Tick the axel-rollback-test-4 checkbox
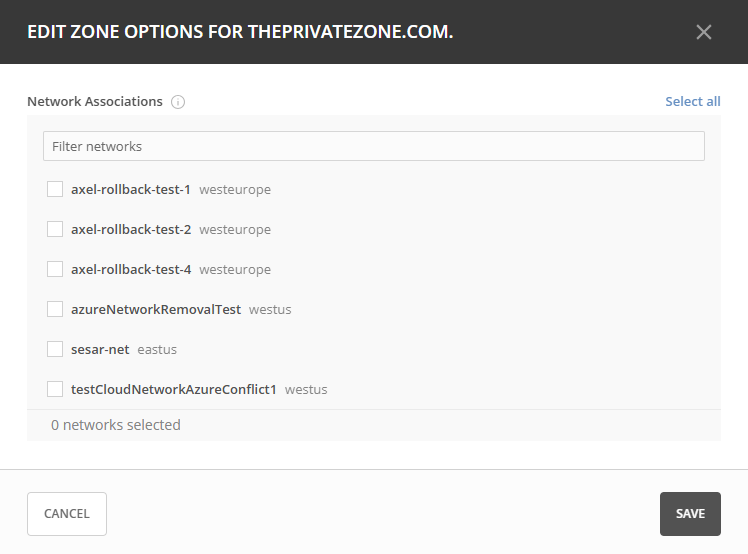Screen dimensions: 748x554 point(55,269)
